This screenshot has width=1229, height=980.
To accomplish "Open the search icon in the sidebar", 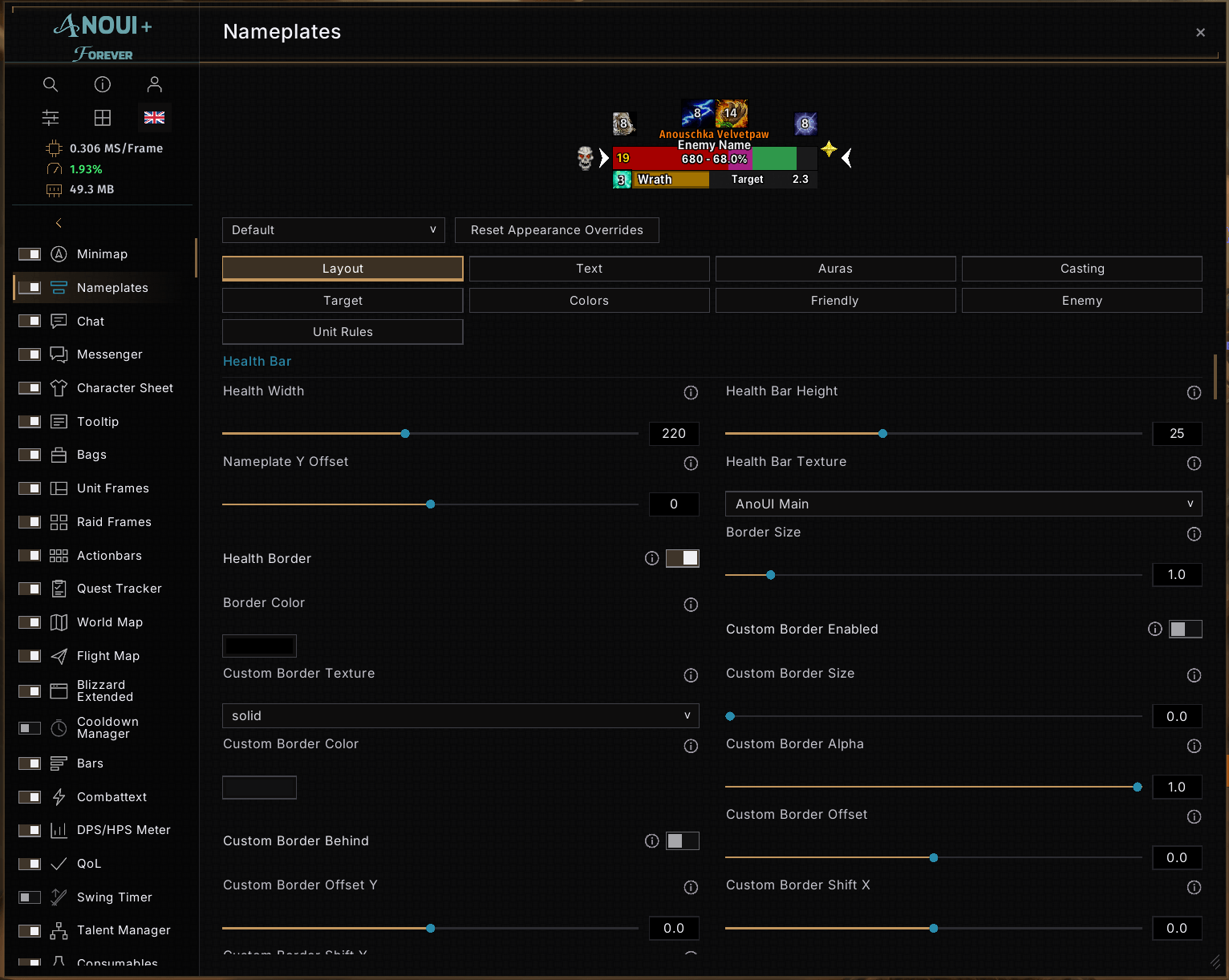I will click(x=51, y=84).
